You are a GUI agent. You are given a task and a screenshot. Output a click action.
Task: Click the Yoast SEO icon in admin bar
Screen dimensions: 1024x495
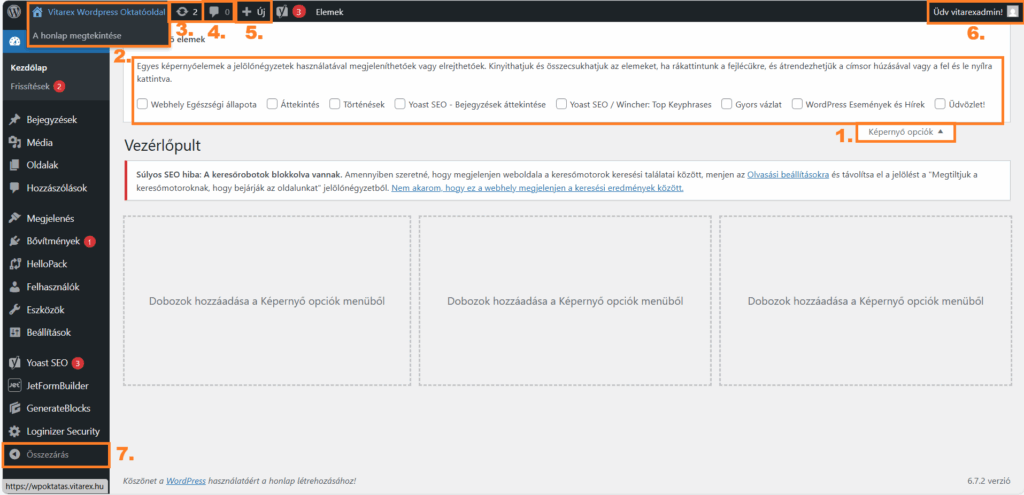tap(283, 12)
